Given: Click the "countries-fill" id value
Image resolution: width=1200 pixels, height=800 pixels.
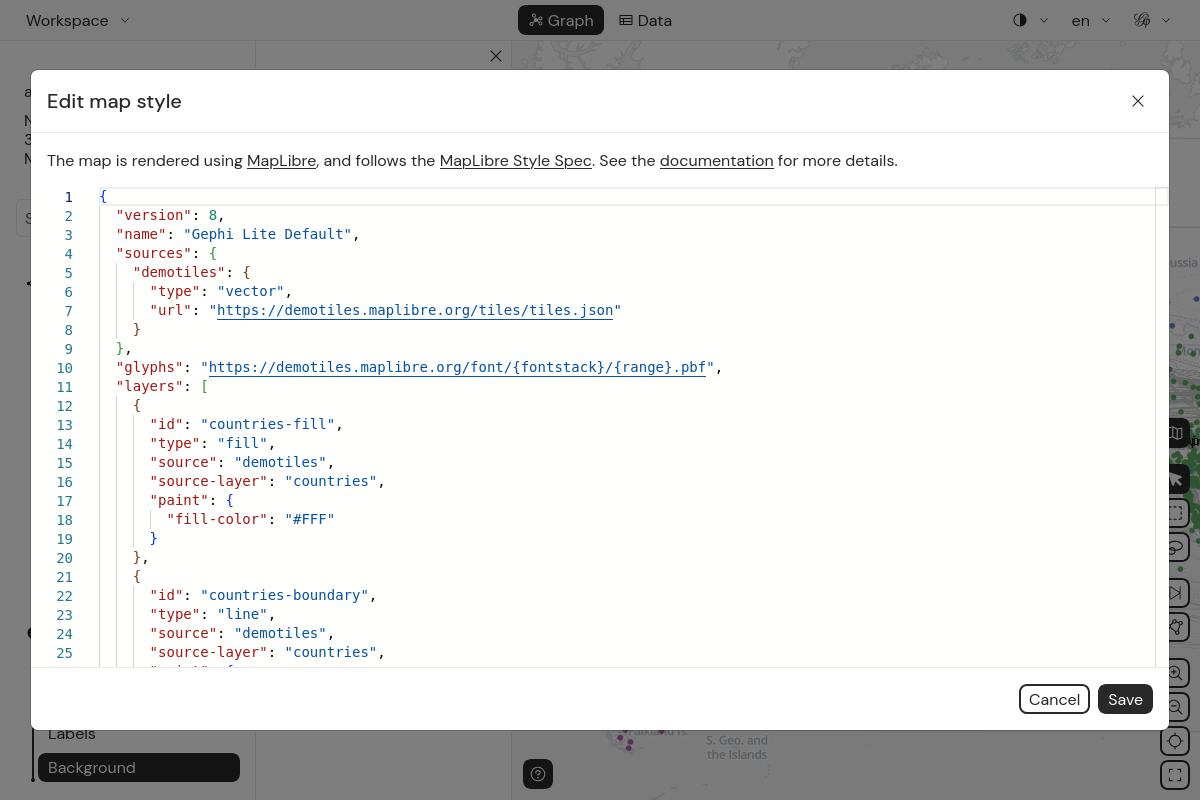Looking at the screenshot, I should (268, 425).
